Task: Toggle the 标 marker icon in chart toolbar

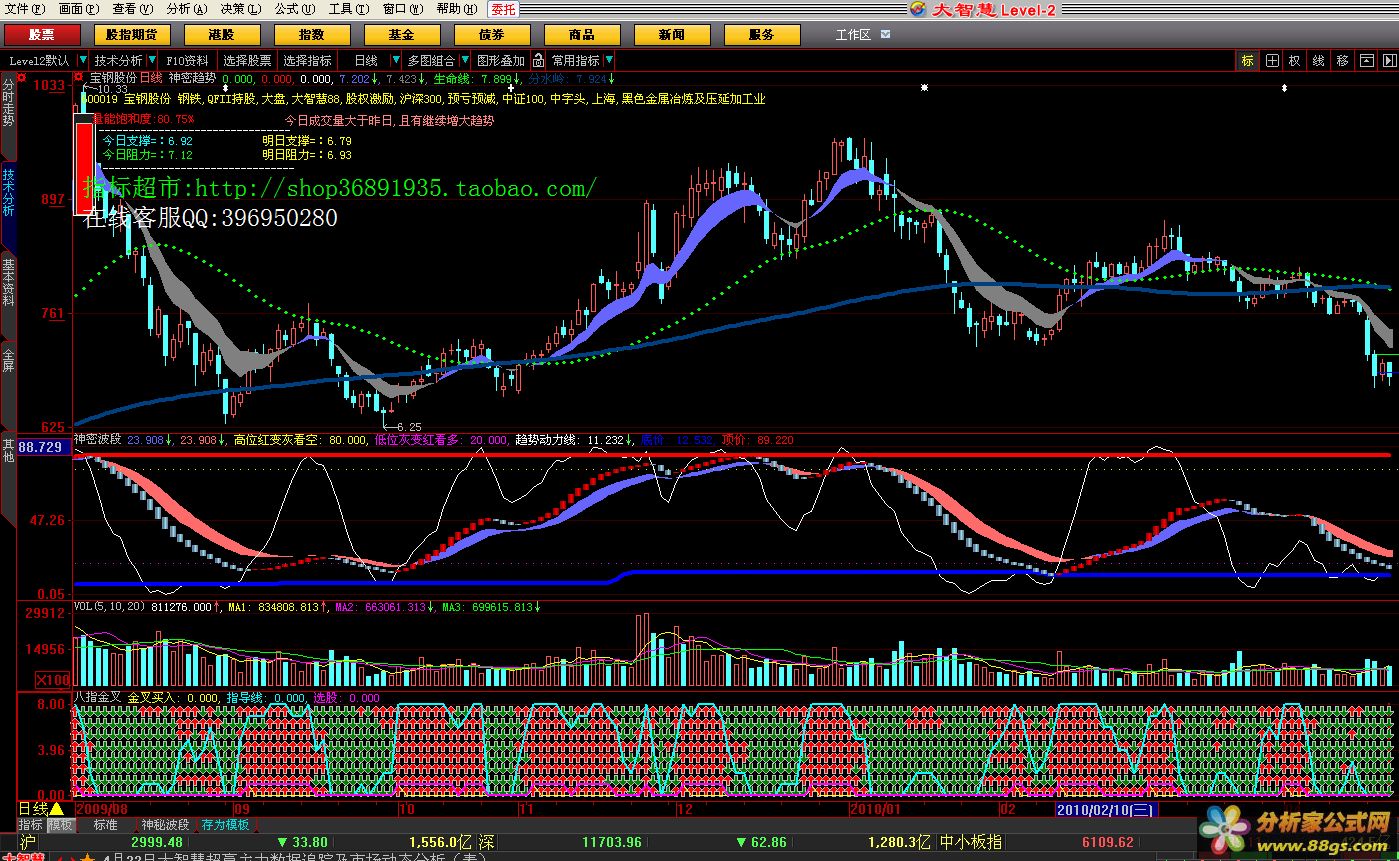Action: pos(1247,61)
